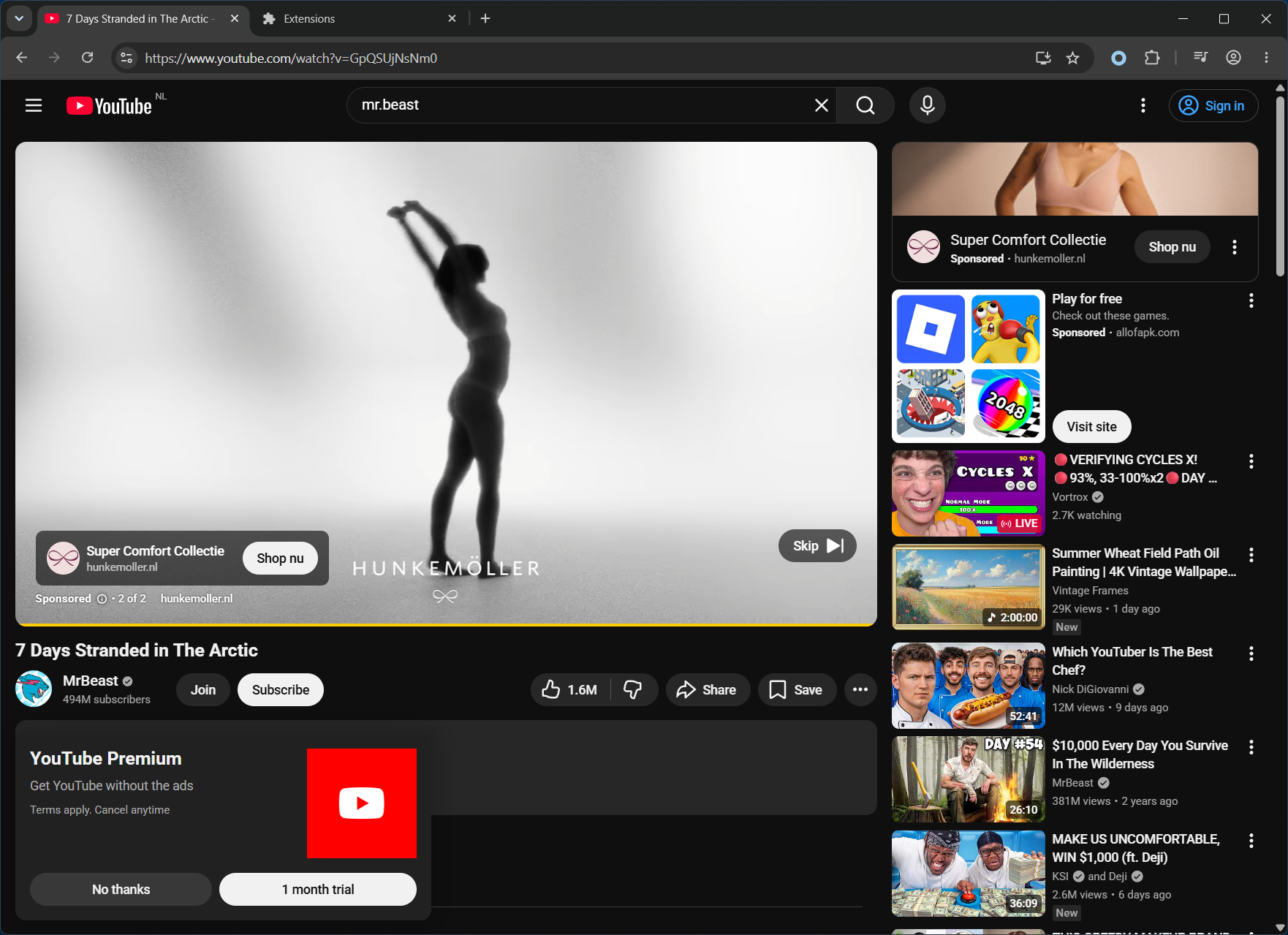Click the Super Comfort Collectie banner image
This screenshot has height=935, width=1288.
pyautogui.click(x=1075, y=179)
